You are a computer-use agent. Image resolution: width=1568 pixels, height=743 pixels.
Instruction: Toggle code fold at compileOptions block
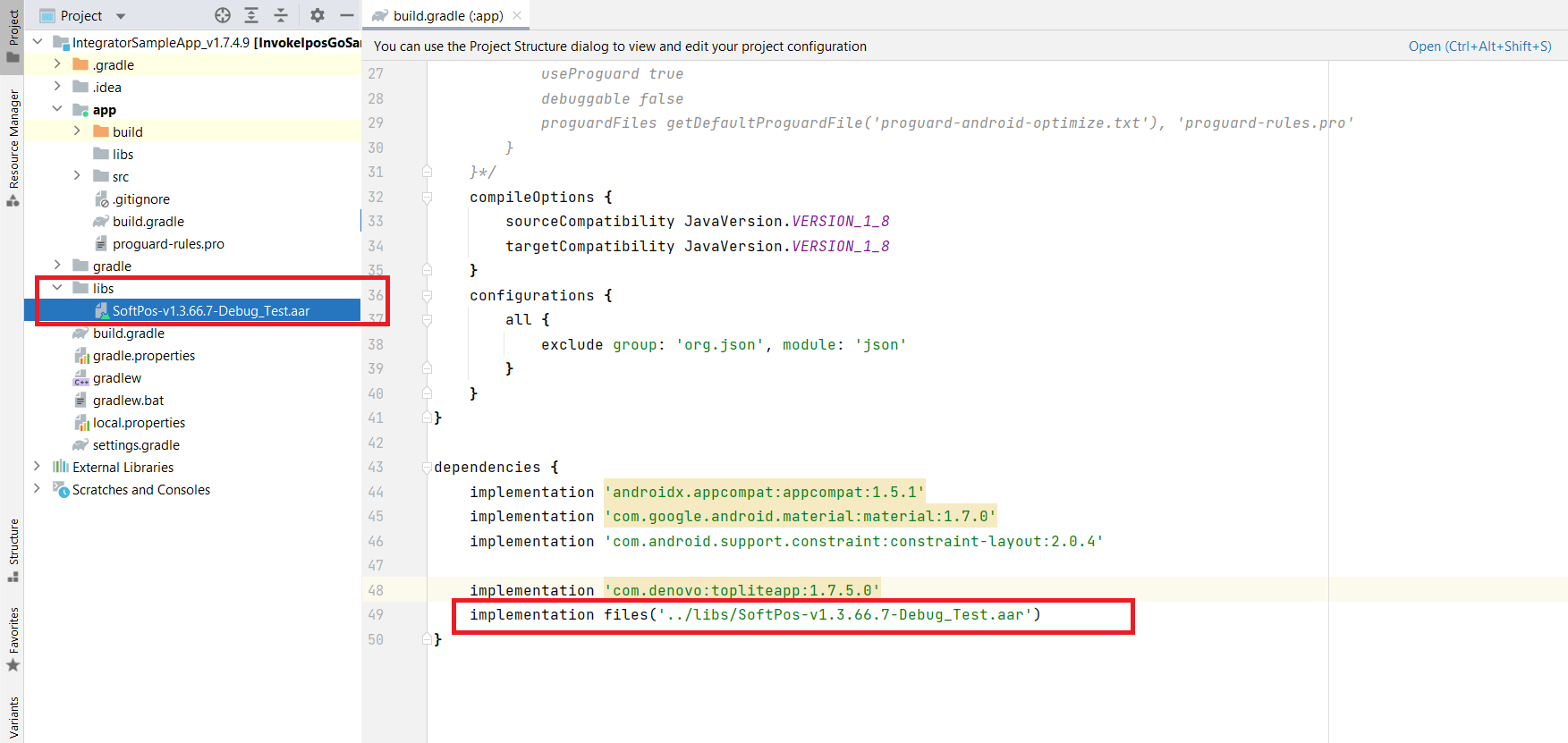click(x=427, y=197)
